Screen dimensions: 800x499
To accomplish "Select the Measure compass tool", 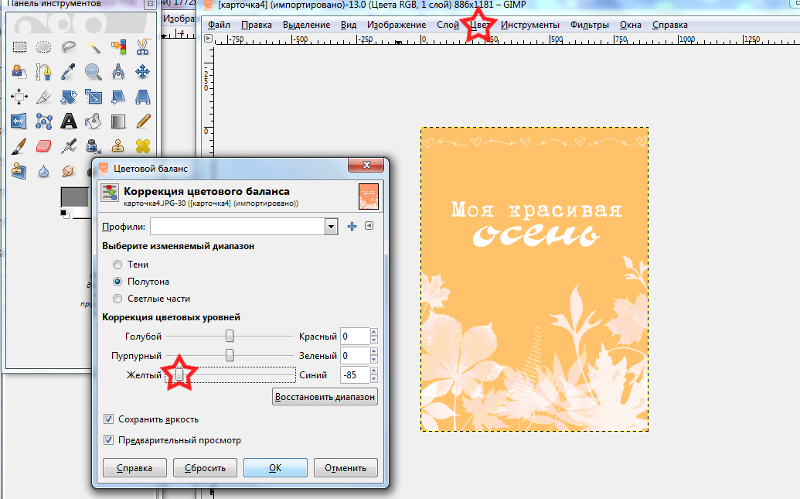I will click(x=118, y=71).
